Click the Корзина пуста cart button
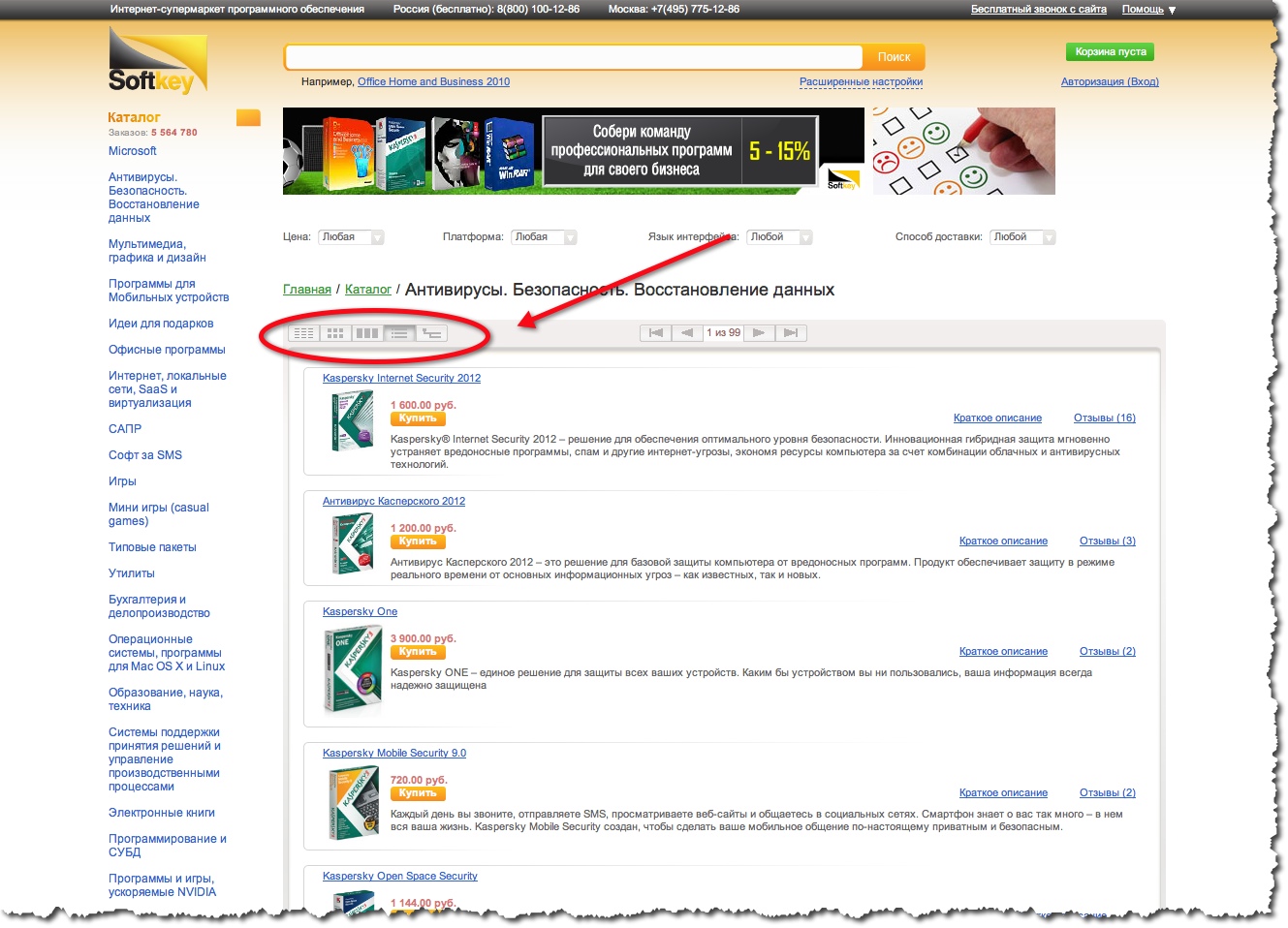This screenshot has width=1288, height=928. tap(1111, 52)
